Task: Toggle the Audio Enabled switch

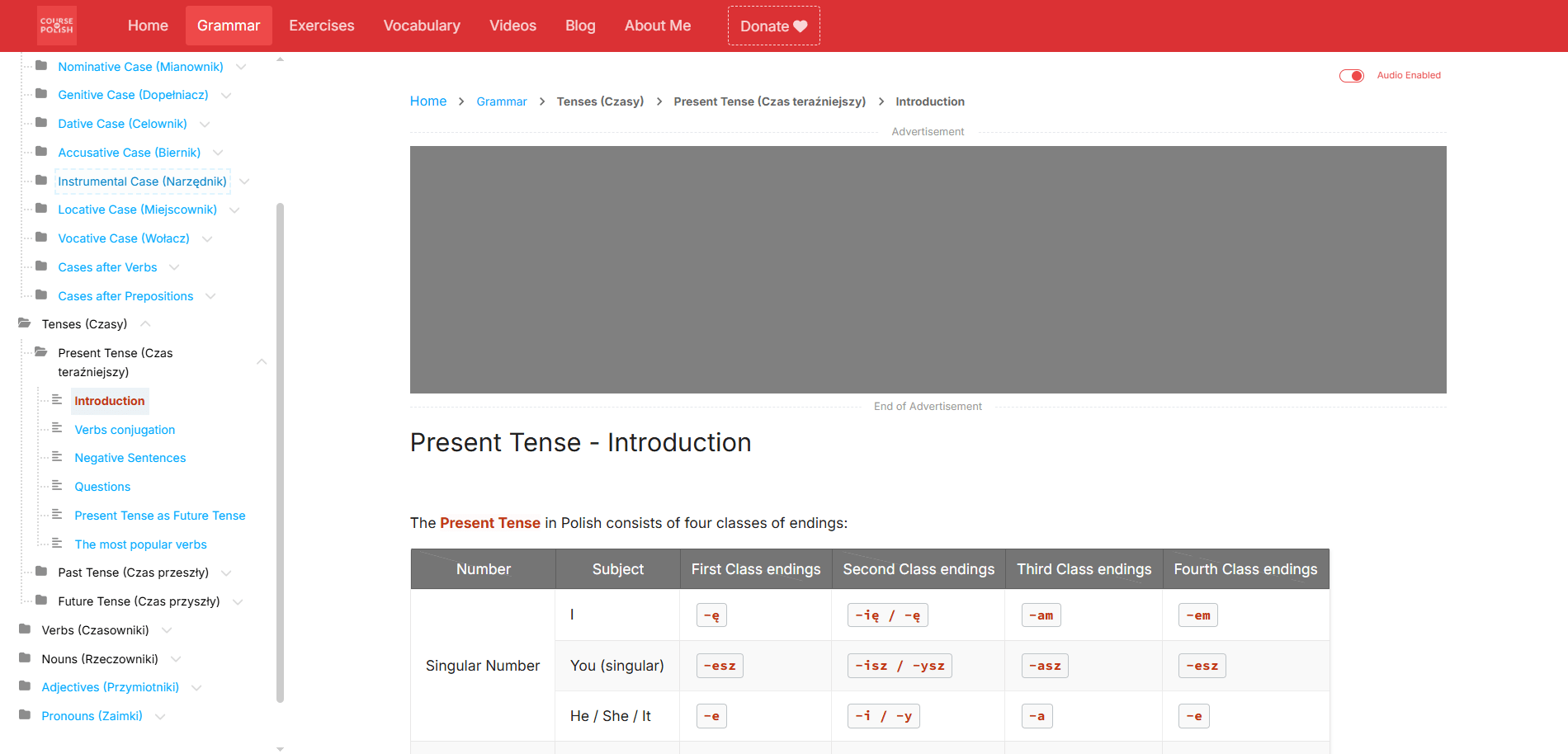Action: tap(1351, 76)
